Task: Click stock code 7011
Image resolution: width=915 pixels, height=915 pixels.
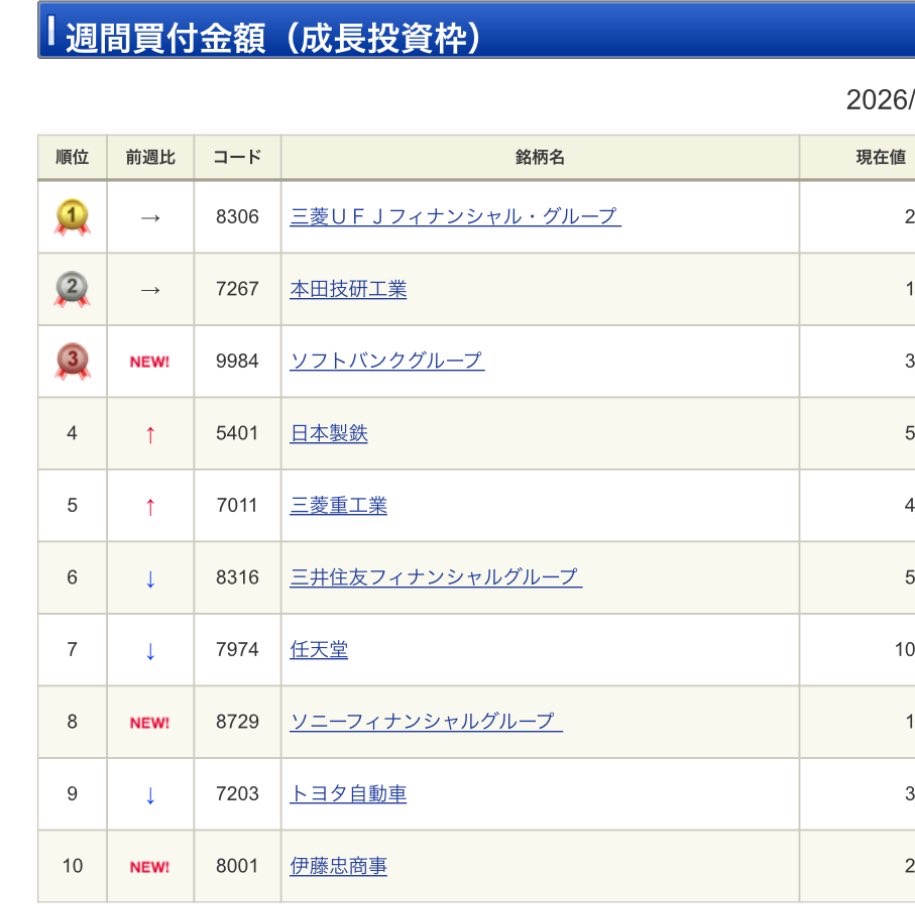Action: [237, 505]
